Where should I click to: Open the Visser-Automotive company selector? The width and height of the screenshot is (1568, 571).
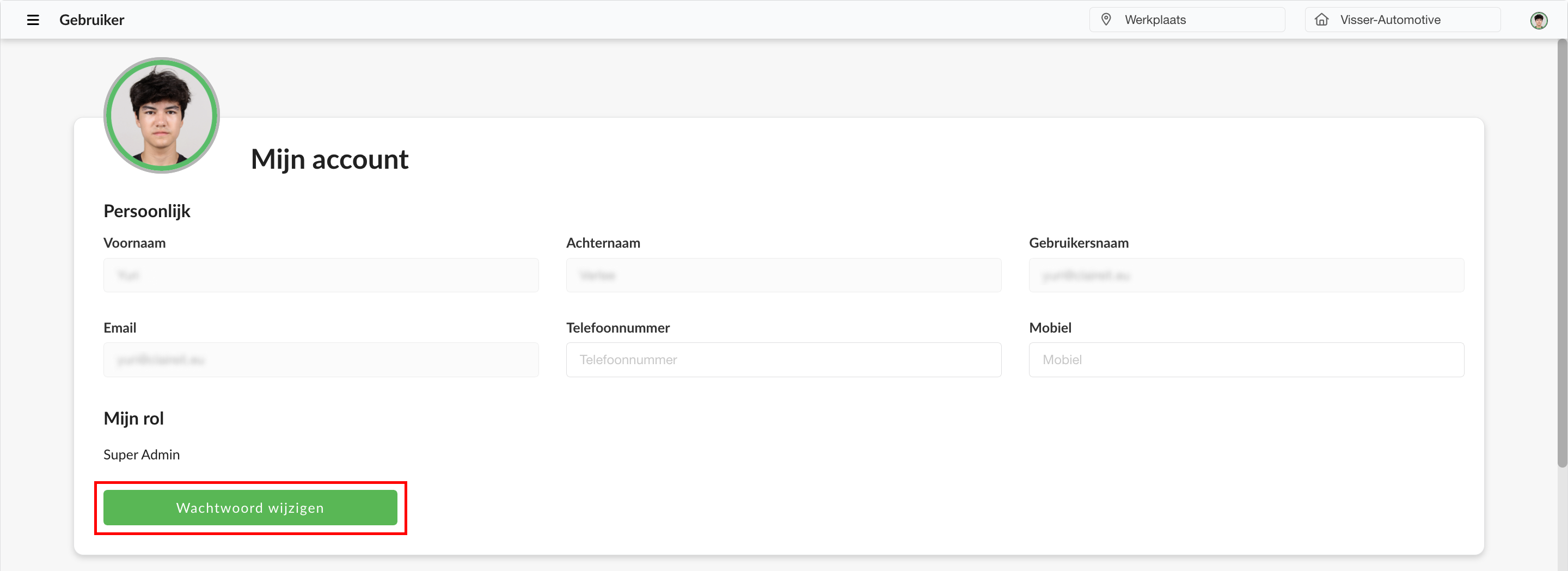point(1402,20)
